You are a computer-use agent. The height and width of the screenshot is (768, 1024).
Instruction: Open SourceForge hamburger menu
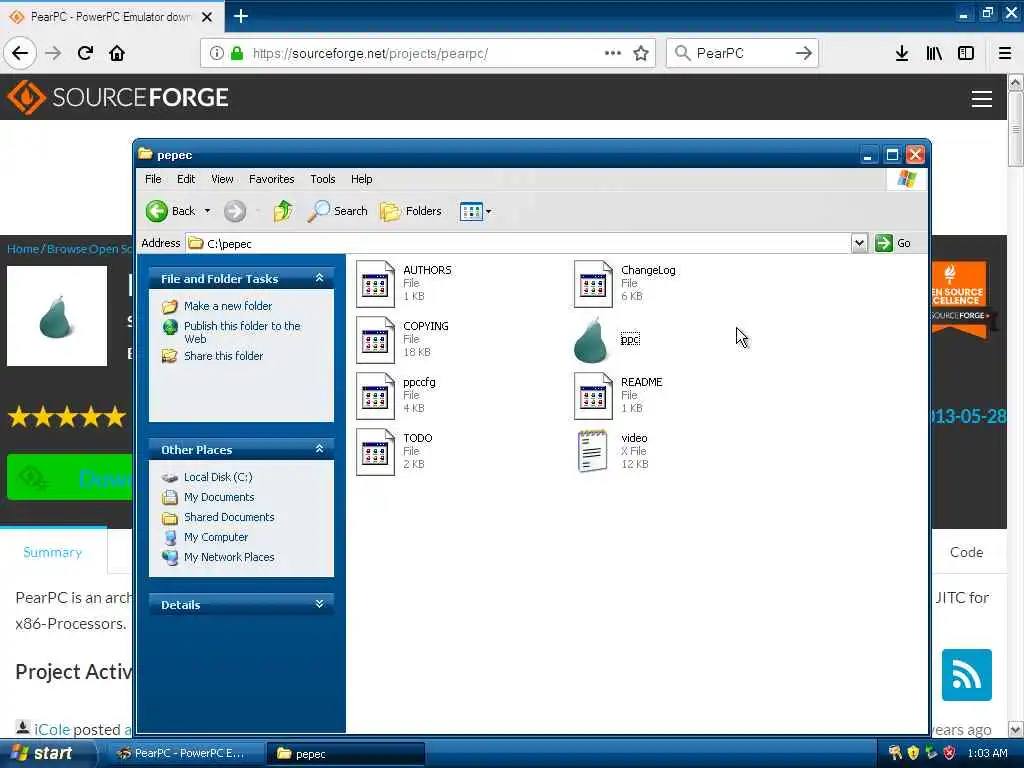(982, 99)
